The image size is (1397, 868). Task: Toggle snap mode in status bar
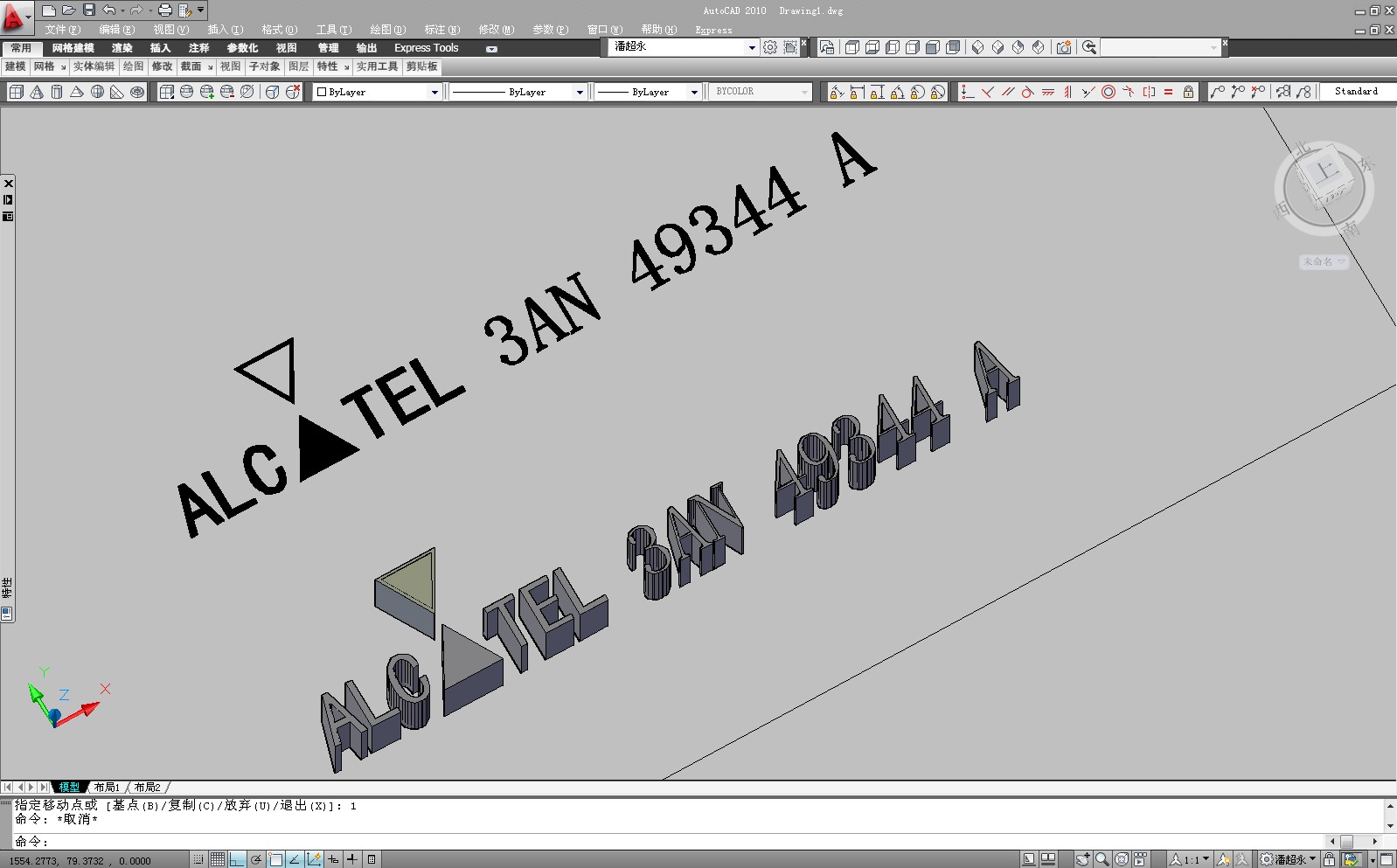[199, 860]
